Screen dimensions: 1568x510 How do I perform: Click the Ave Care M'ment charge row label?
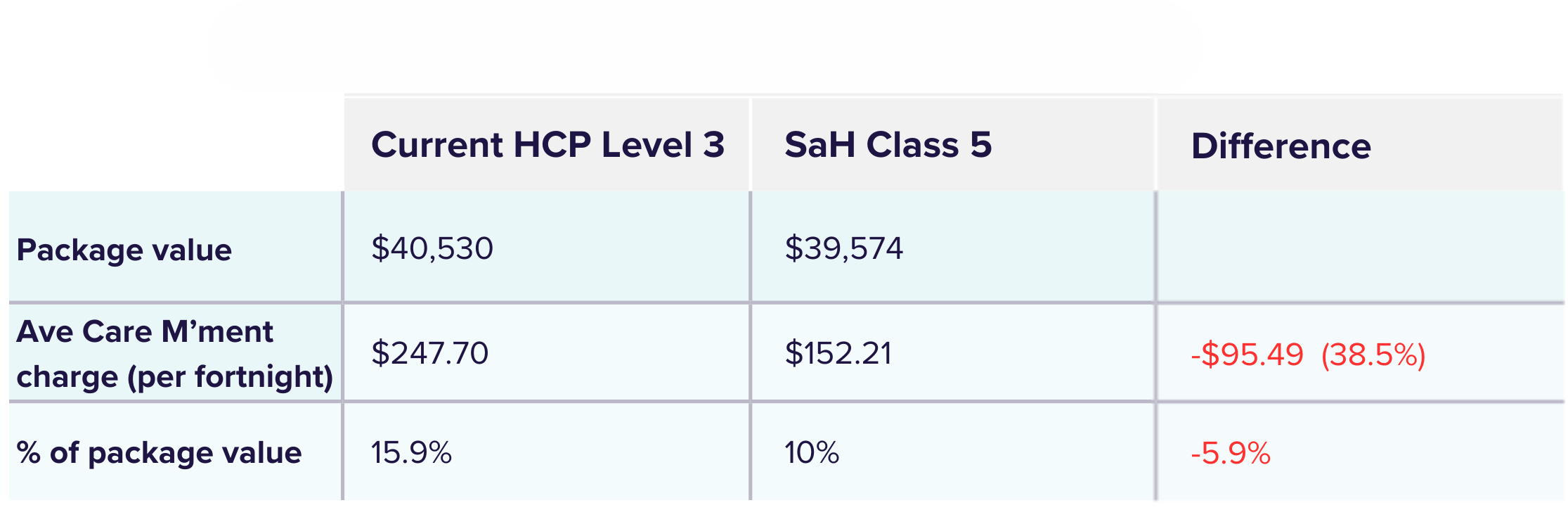(x=174, y=354)
